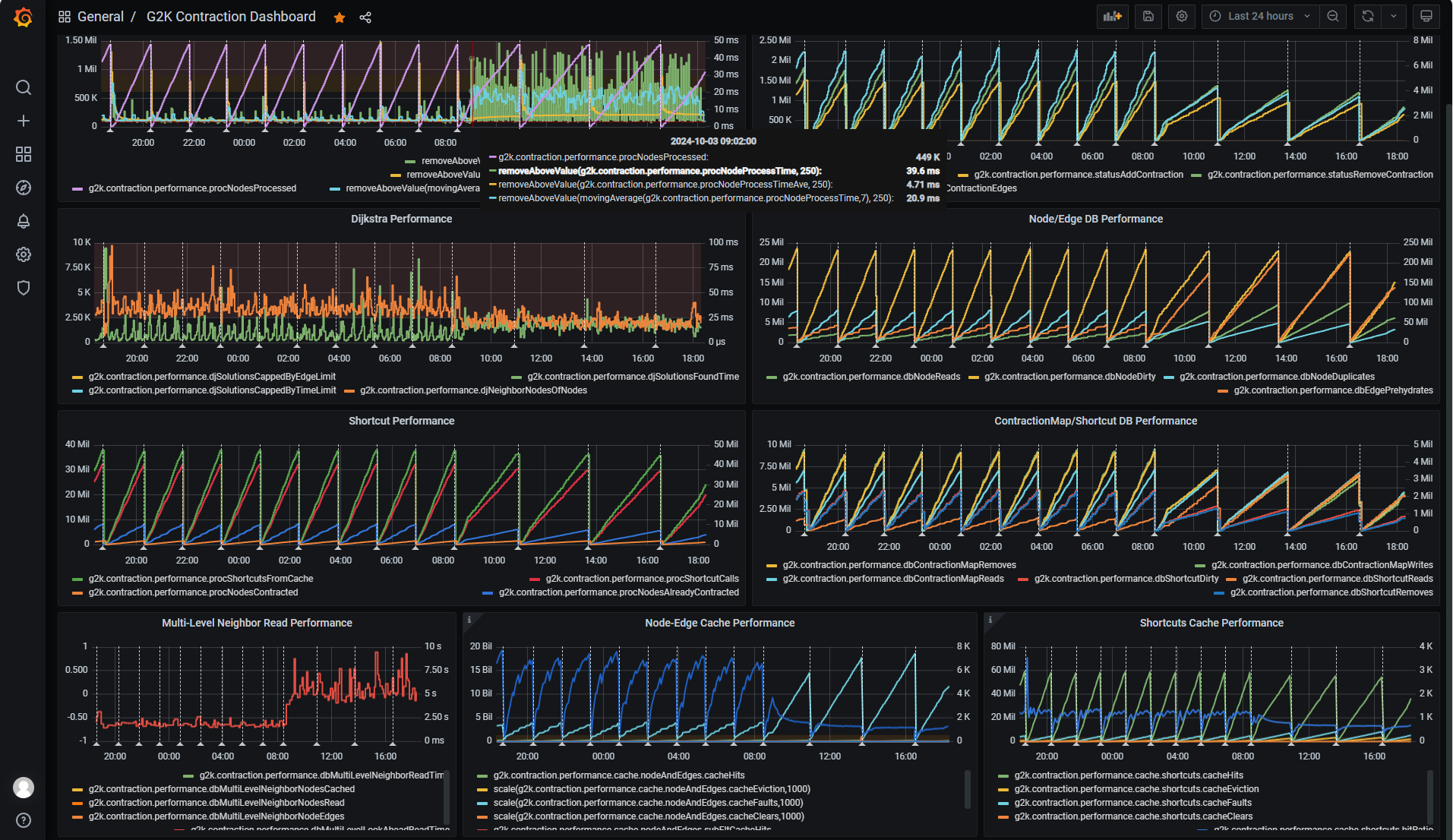Open Explore compass in the sidebar
1453x840 pixels.
[24, 188]
